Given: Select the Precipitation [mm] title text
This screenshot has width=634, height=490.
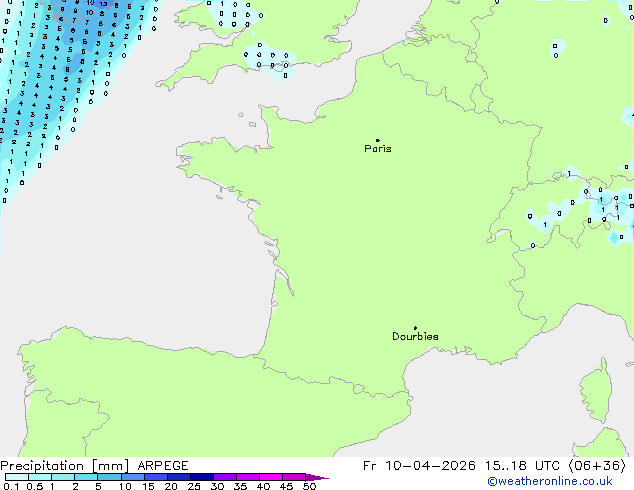Looking at the screenshot, I should tap(65, 466).
